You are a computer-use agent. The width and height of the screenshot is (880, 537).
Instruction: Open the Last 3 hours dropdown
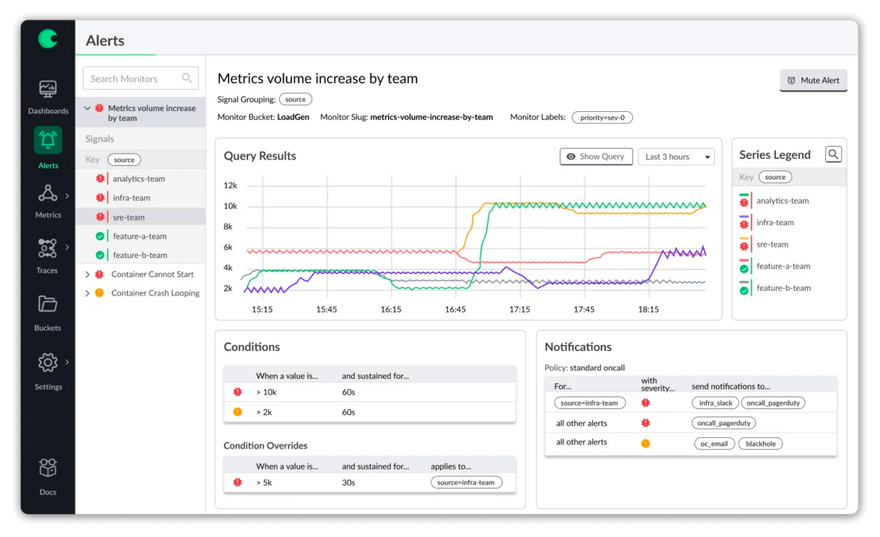point(677,157)
